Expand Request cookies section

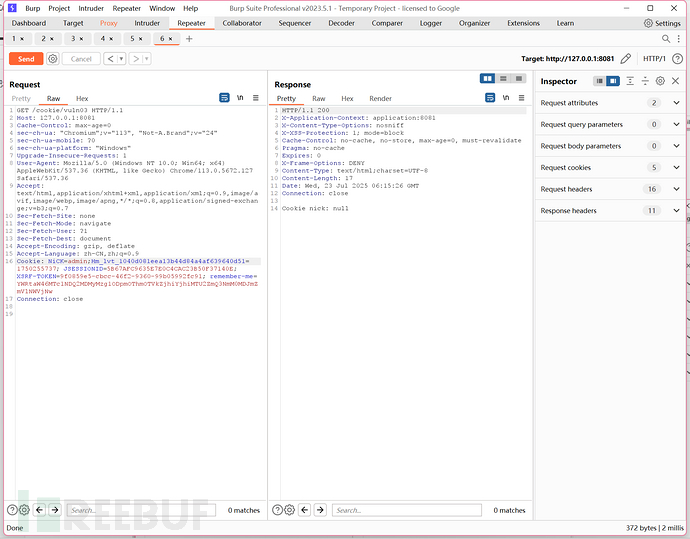[x=676, y=167]
